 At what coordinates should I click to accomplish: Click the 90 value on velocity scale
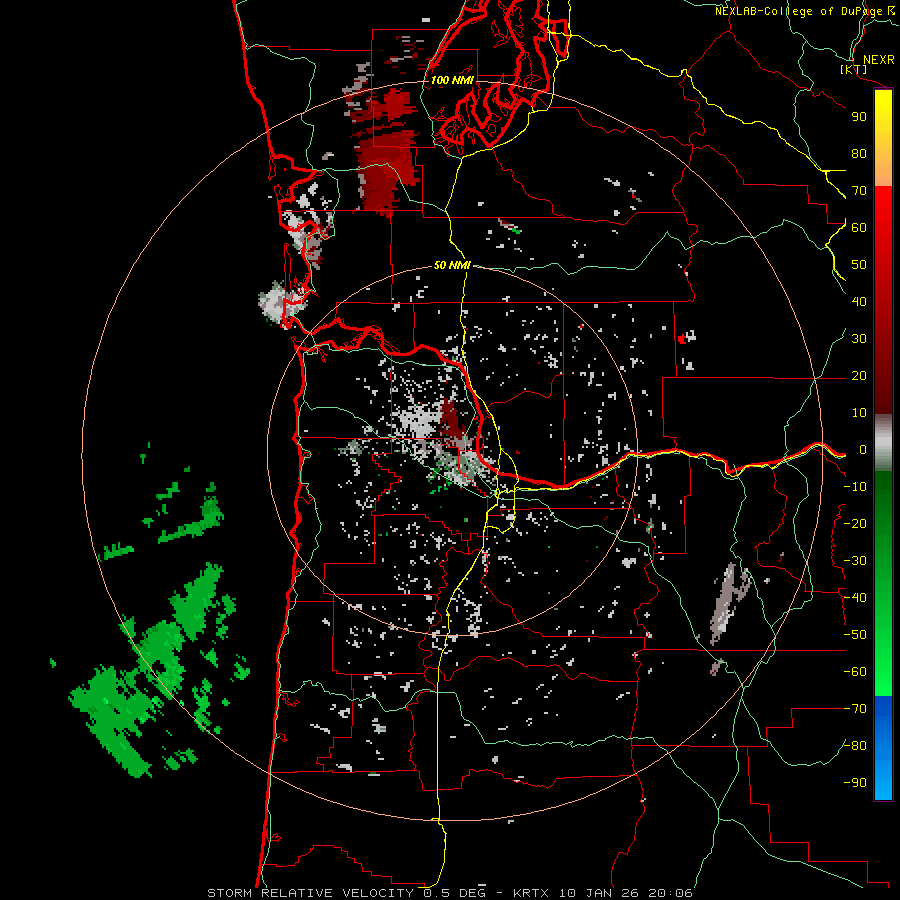point(859,117)
